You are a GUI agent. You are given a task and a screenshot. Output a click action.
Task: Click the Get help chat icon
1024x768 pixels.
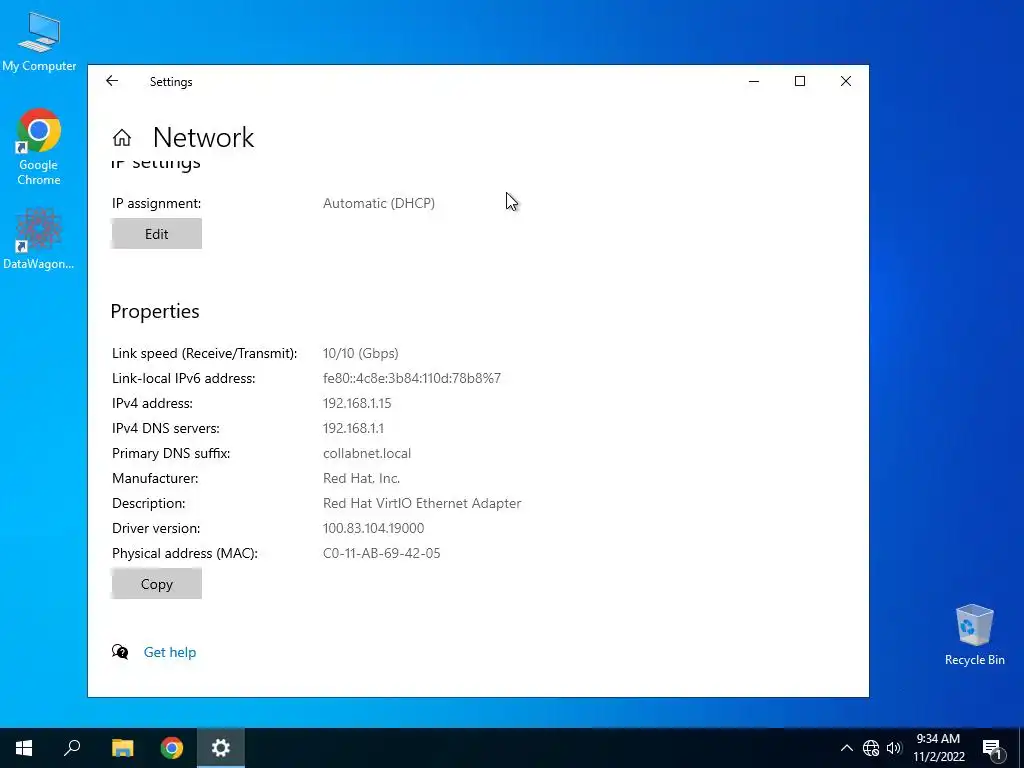click(x=120, y=652)
